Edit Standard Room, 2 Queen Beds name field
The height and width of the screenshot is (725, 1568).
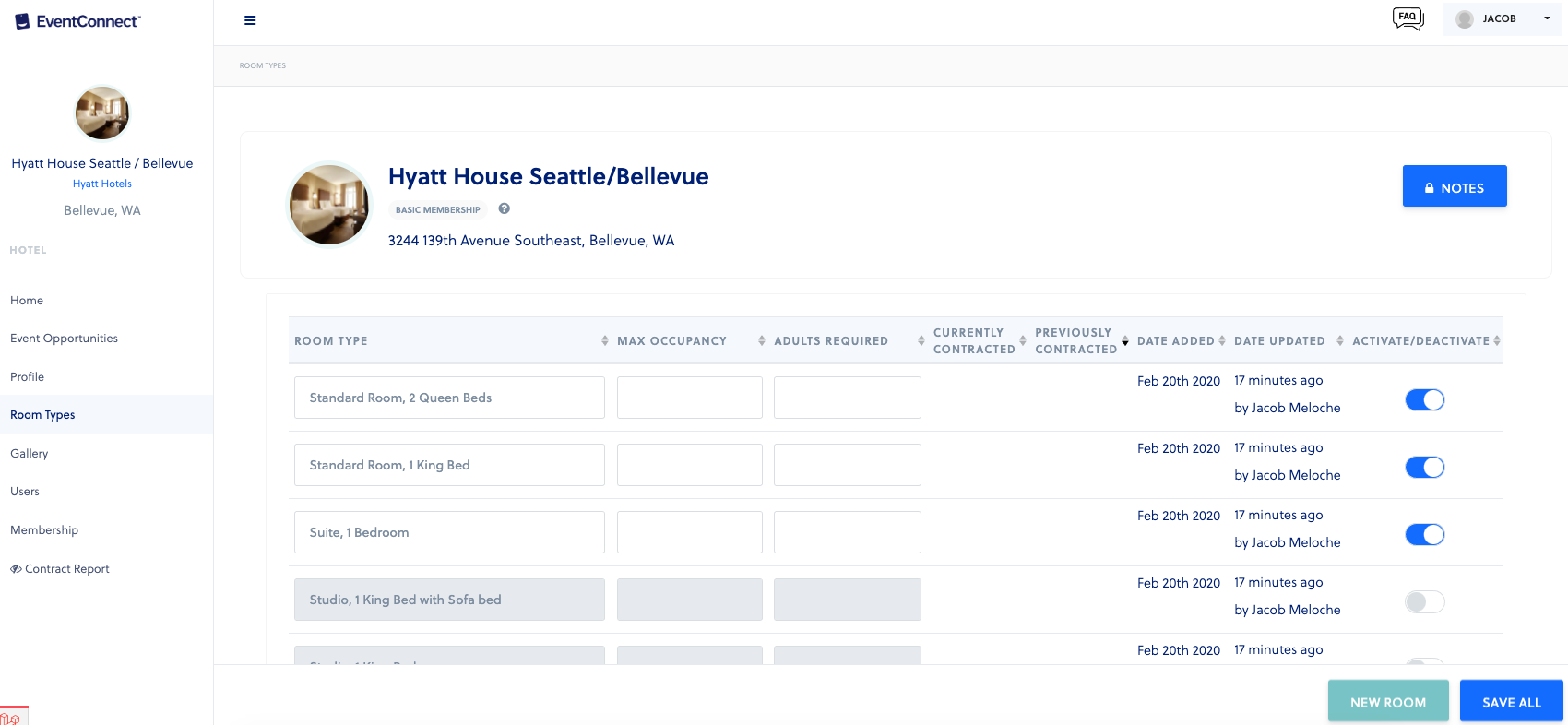(449, 398)
